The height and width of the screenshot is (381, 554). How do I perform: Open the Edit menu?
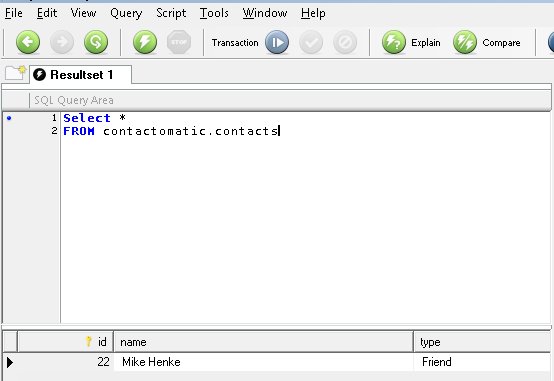47,13
